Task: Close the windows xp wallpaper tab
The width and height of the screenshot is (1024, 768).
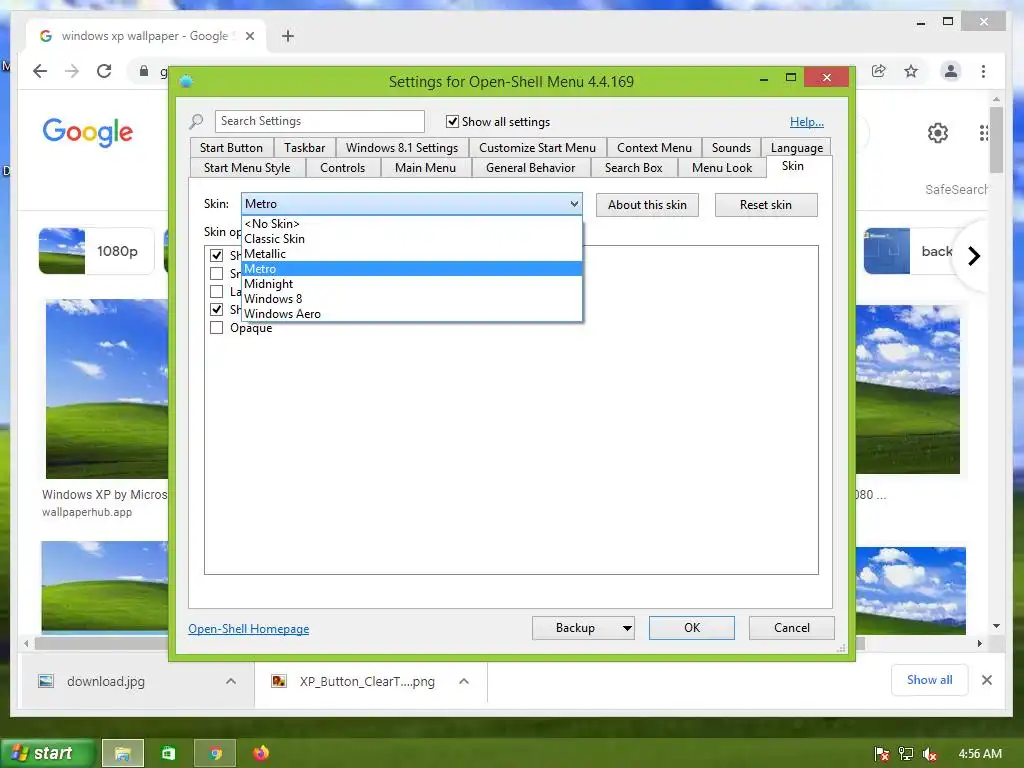Action: (249, 36)
